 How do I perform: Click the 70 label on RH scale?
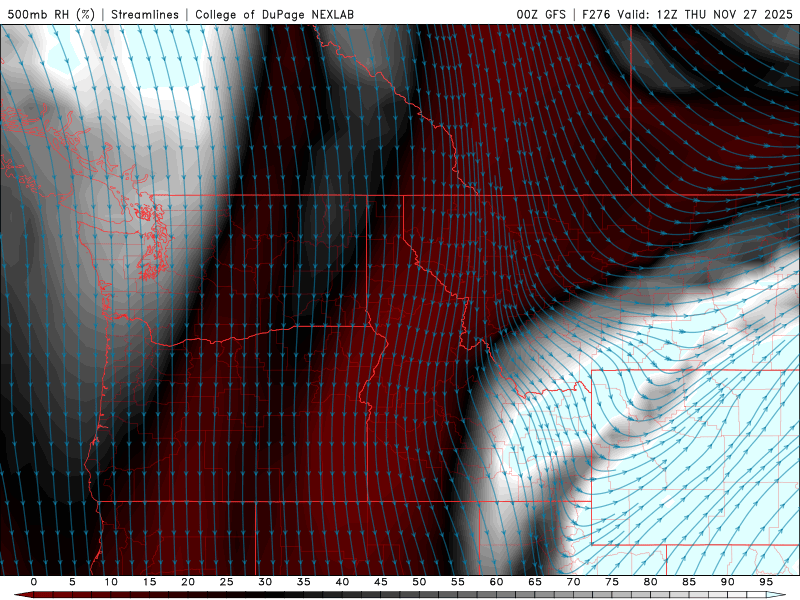pos(573,582)
